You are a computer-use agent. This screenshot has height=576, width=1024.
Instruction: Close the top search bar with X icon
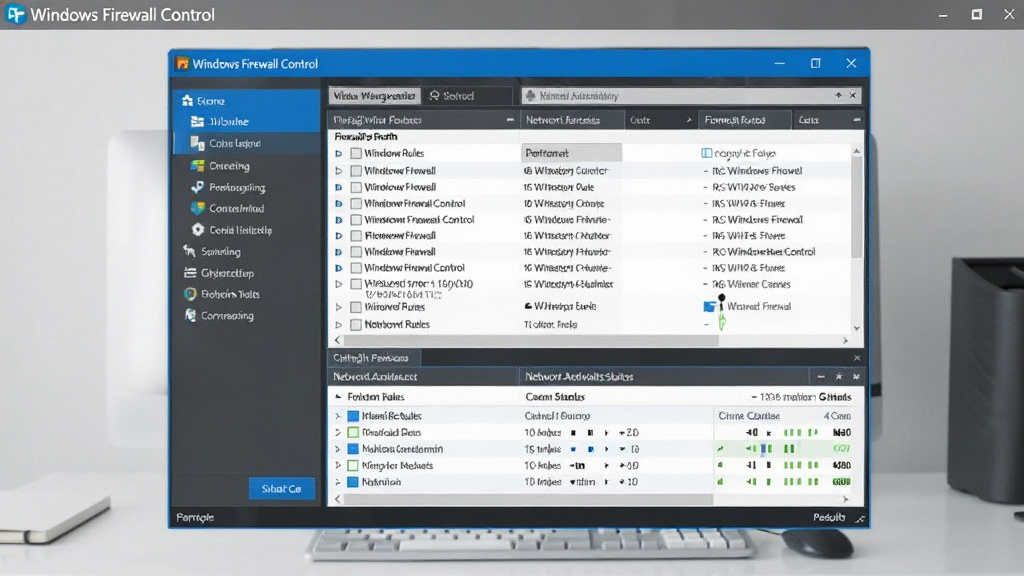pos(852,95)
